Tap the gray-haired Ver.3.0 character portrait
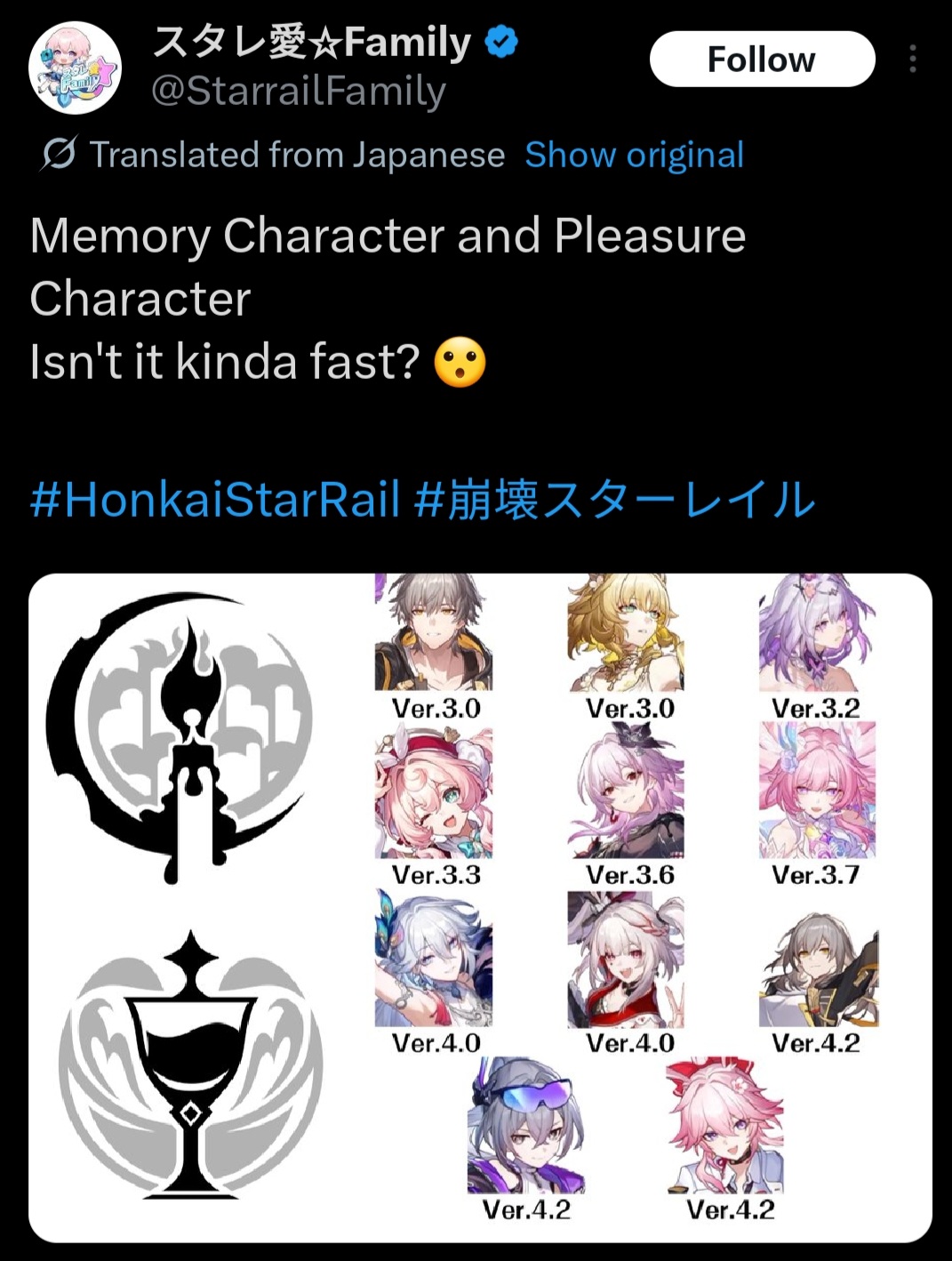The height and width of the screenshot is (1261, 952). 433,632
